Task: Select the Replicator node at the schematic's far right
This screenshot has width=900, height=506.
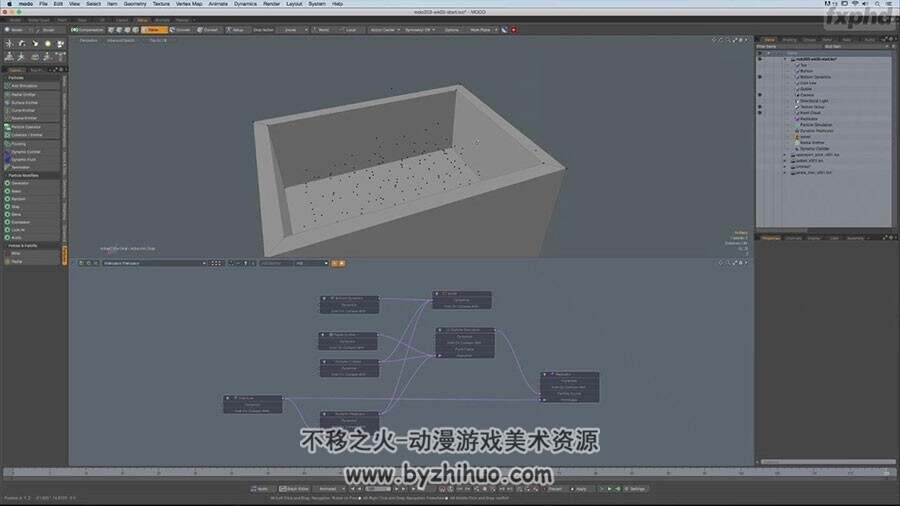Action: [x=569, y=387]
